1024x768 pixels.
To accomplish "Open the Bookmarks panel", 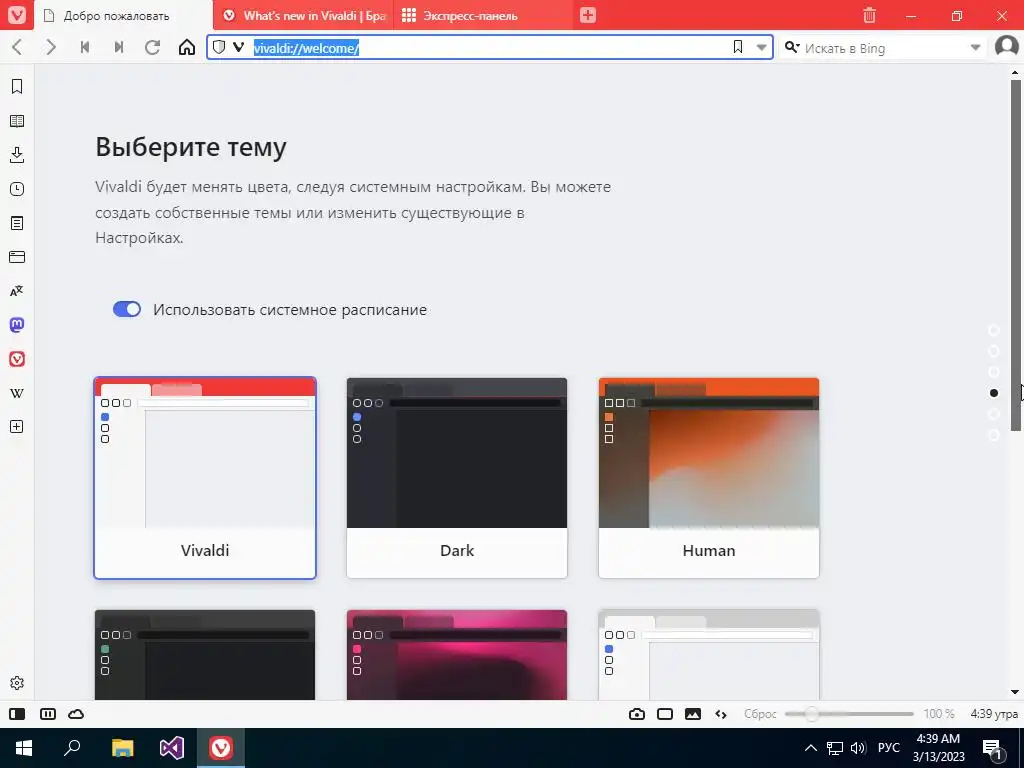I will point(17,86).
